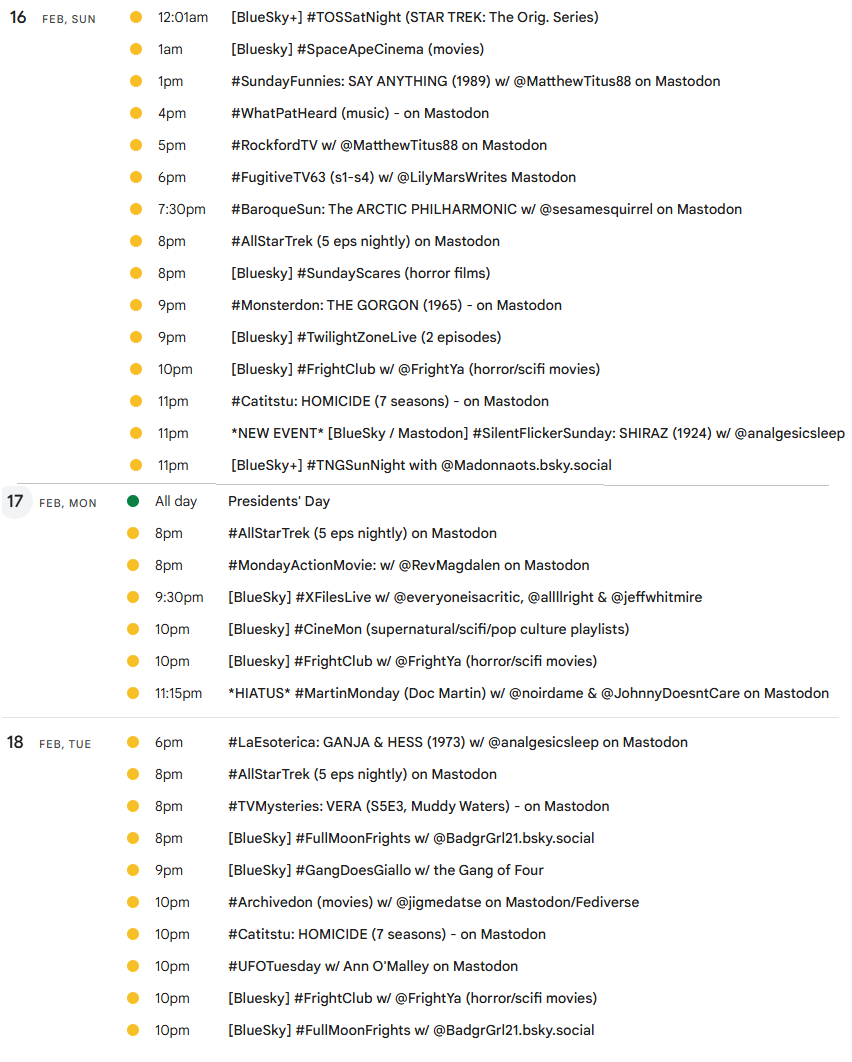
Task: Open the day view for February 16
Action: pos(18,18)
